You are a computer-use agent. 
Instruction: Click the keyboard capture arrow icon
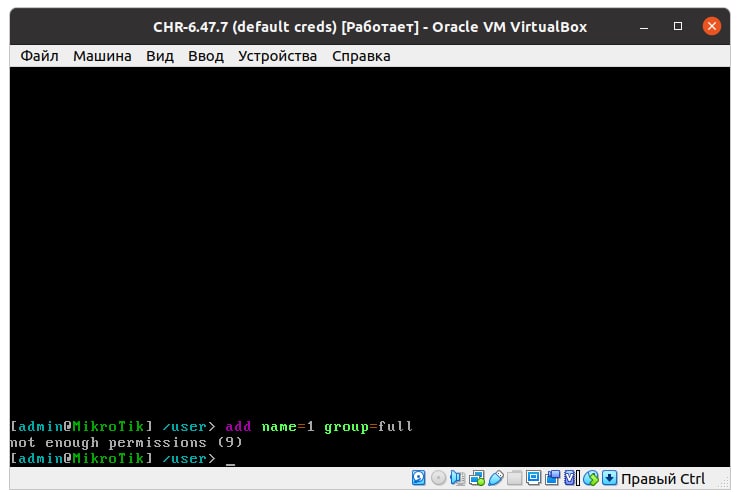609,478
